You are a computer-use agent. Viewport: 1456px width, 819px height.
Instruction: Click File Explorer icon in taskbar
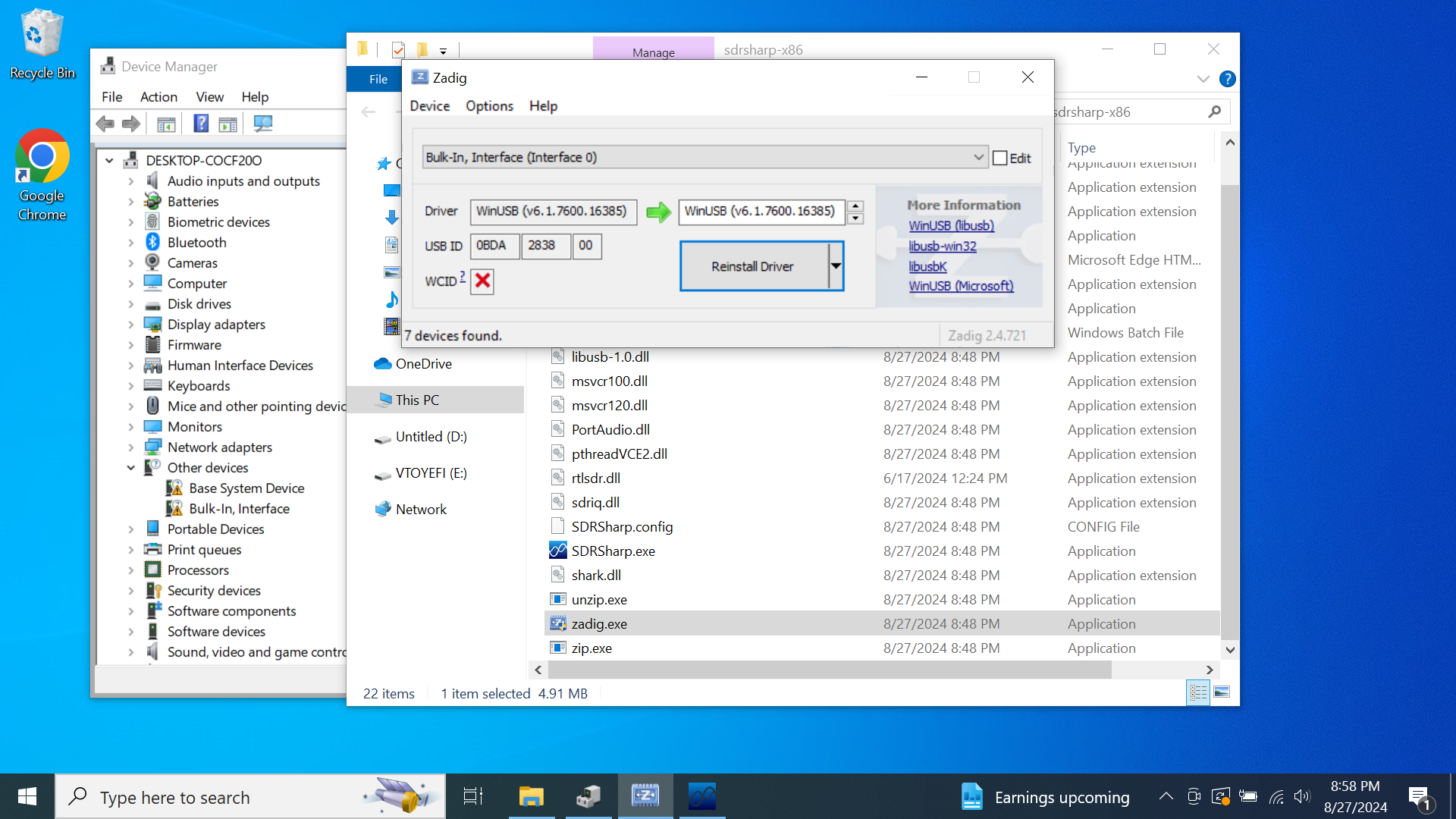(531, 796)
